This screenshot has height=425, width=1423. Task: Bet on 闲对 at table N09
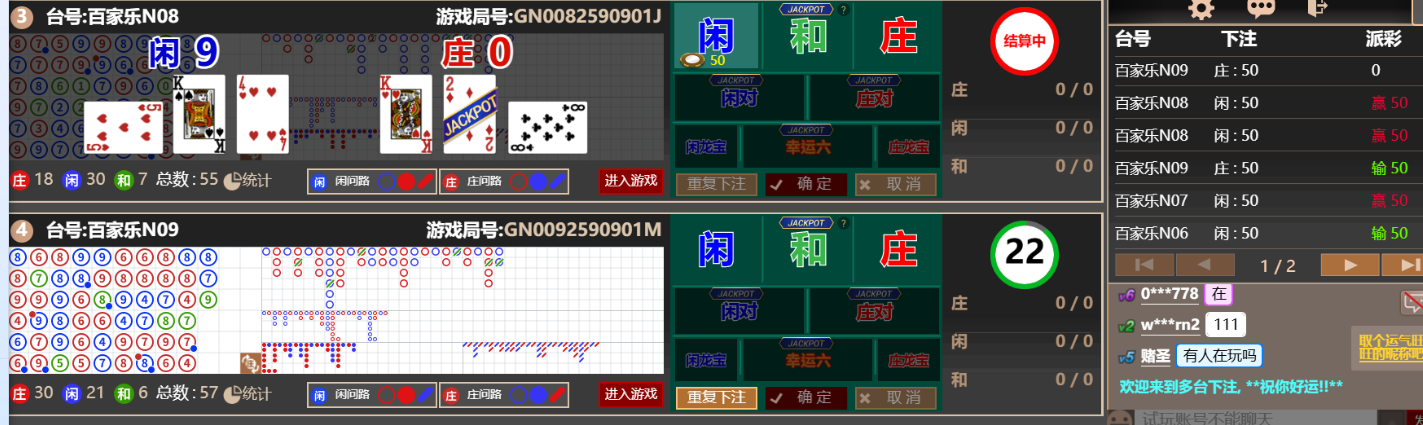click(739, 311)
